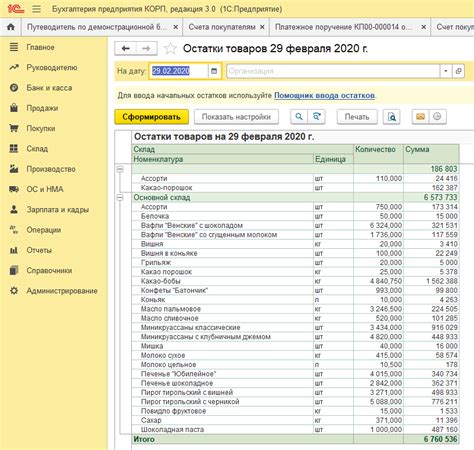Viewport: 474px width, 450px height.
Task: Click the Сформировать button
Action: [152, 117]
